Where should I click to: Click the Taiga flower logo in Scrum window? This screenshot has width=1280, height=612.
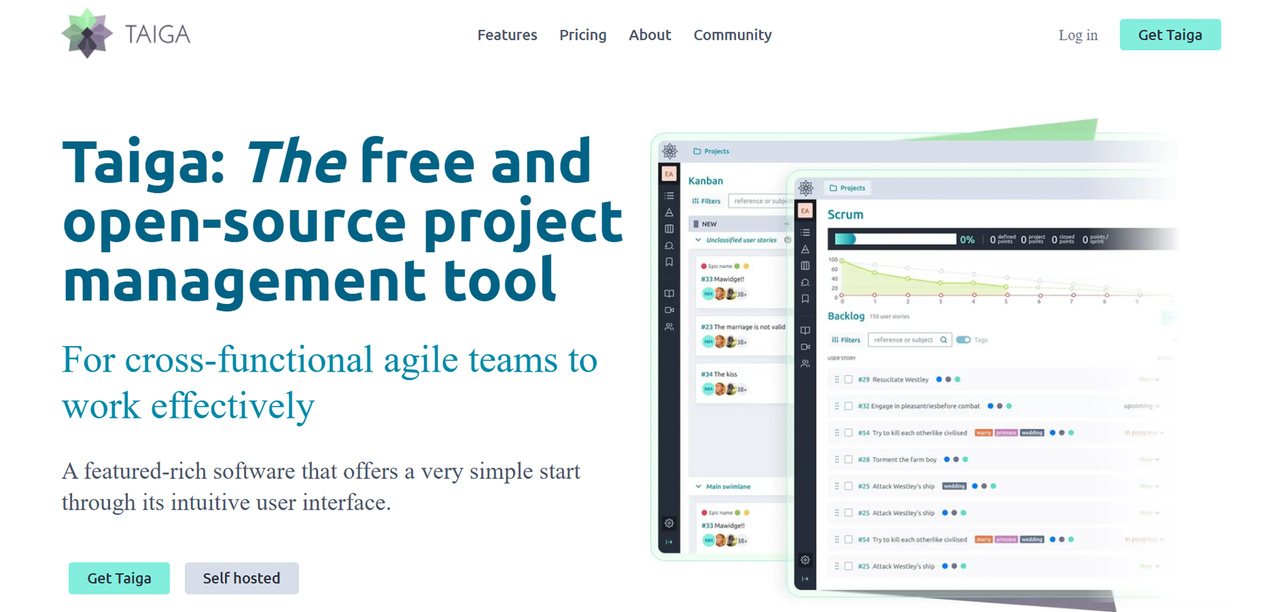[805, 188]
